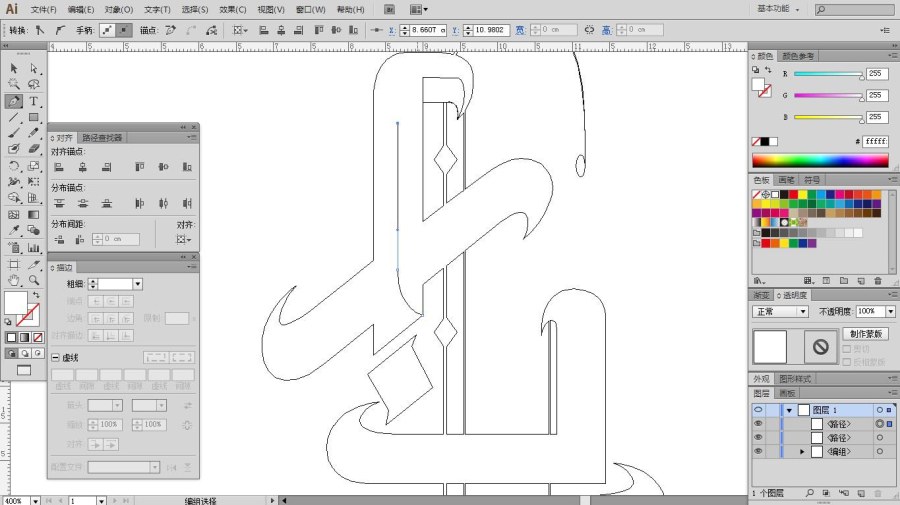The height and width of the screenshot is (505, 900).
Task: Toggle visibility of the 编组 layer
Action: [758, 452]
